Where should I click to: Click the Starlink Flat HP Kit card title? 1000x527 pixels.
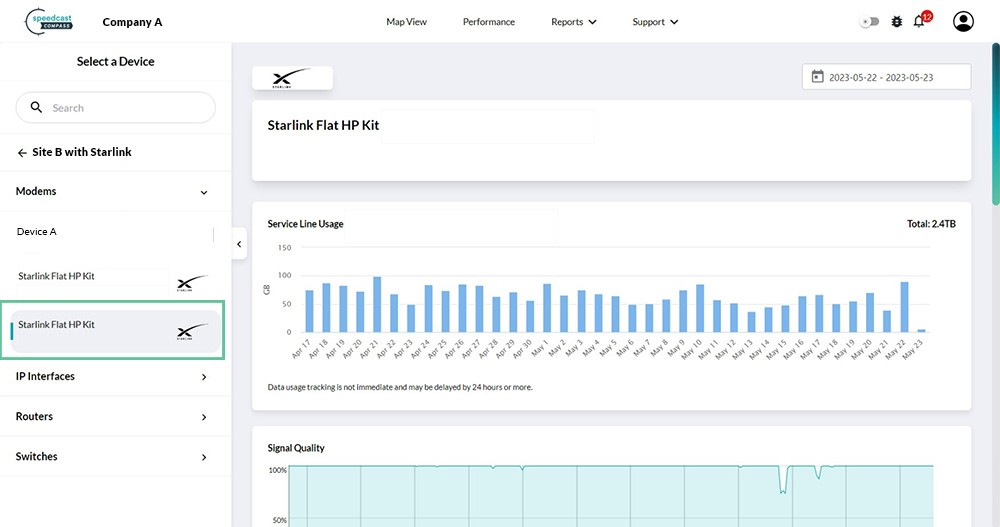tap(323, 125)
